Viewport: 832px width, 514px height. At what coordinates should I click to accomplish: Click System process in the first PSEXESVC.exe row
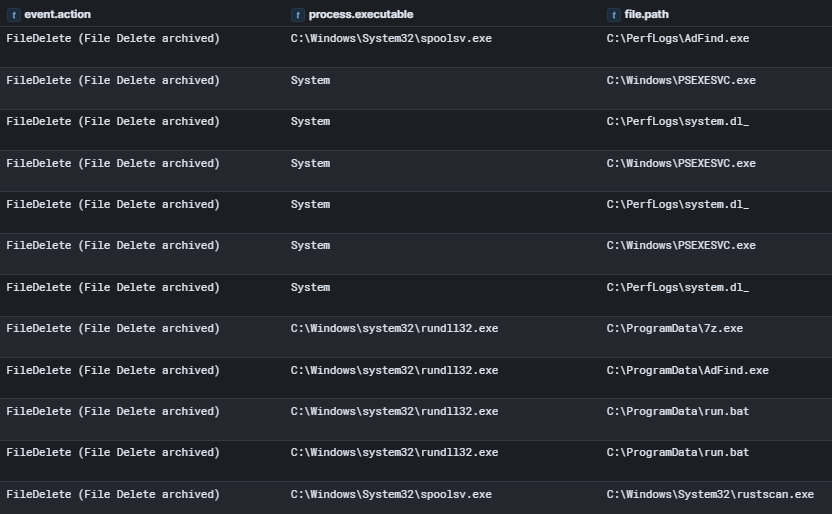pyautogui.click(x=310, y=80)
